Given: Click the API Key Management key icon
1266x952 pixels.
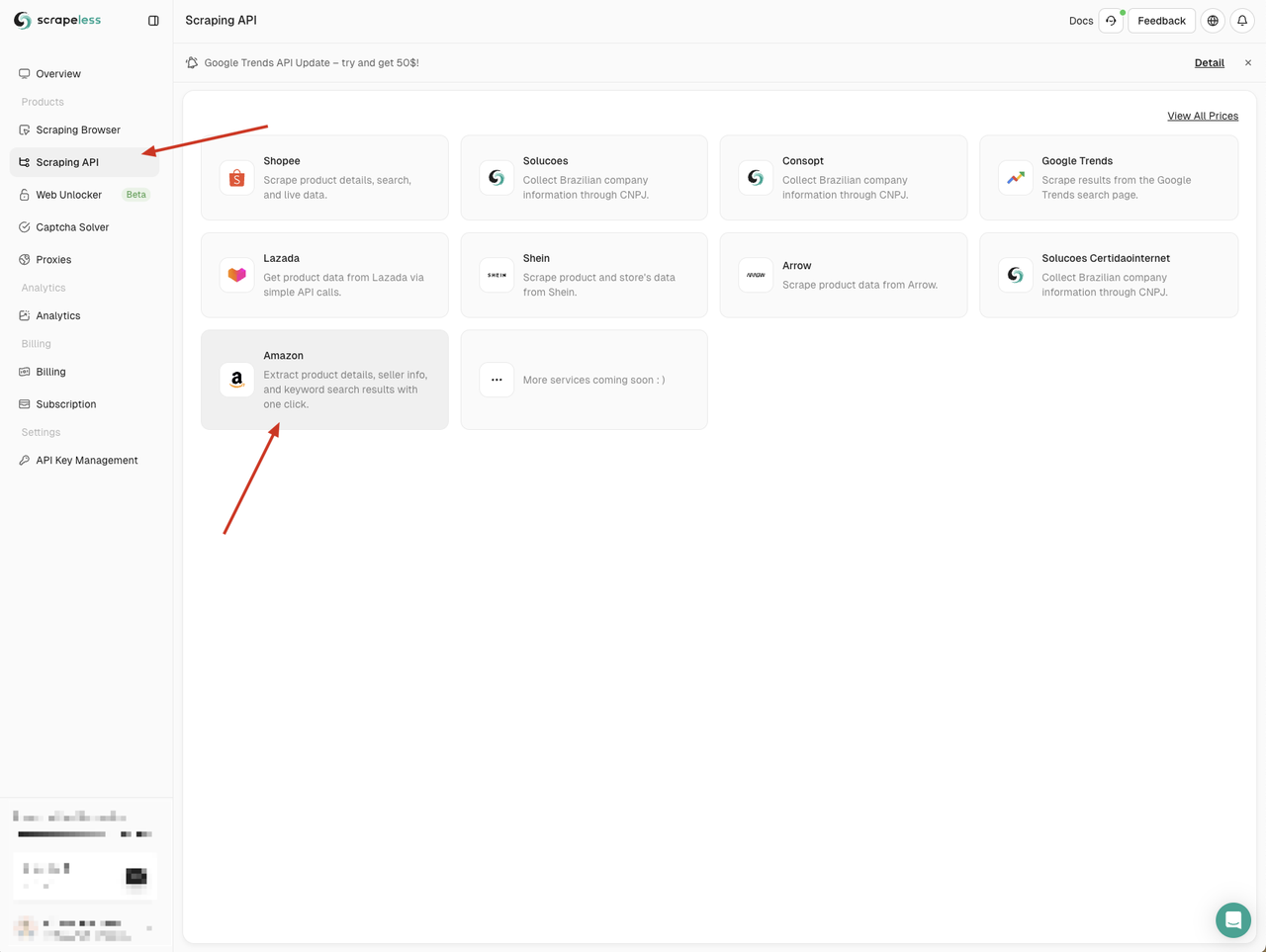Looking at the screenshot, I should coord(25,461).
